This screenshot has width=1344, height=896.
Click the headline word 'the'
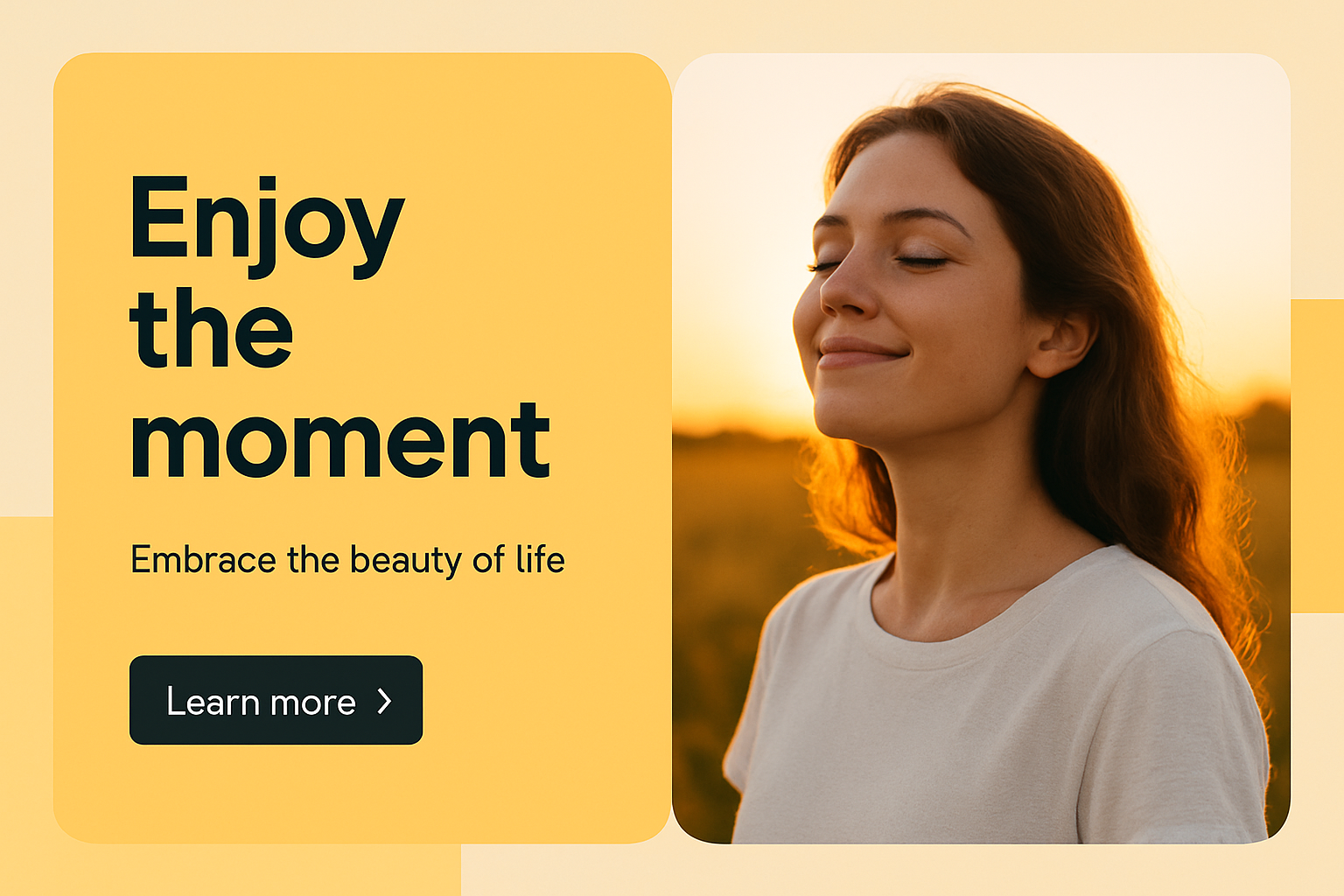[x=211, y=328]
